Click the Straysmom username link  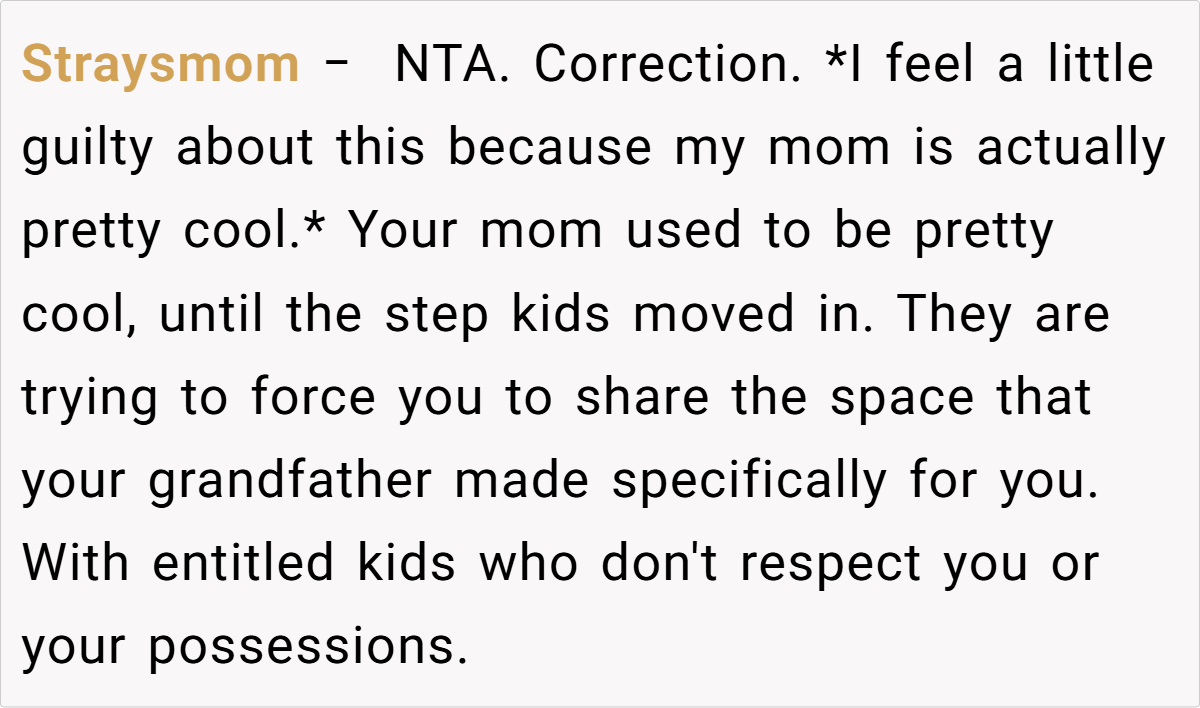point(160,65)
